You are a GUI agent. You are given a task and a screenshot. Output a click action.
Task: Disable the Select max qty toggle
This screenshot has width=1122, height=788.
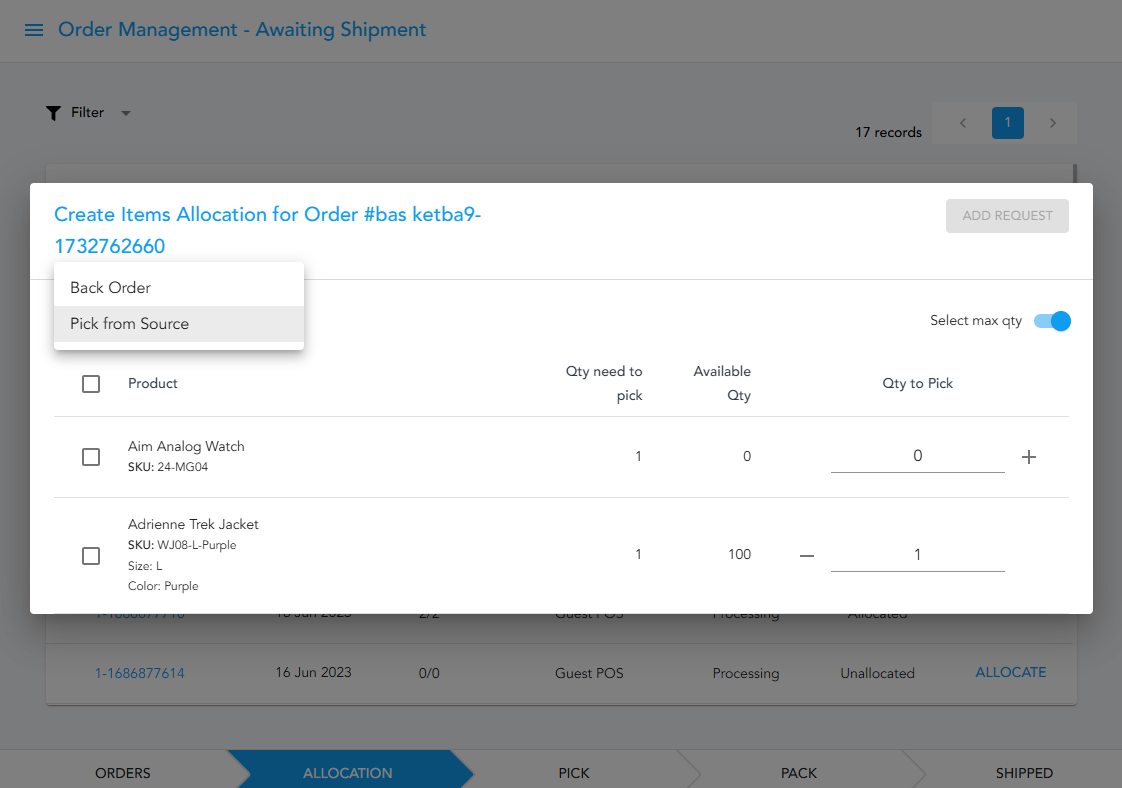pos(1051,321)
